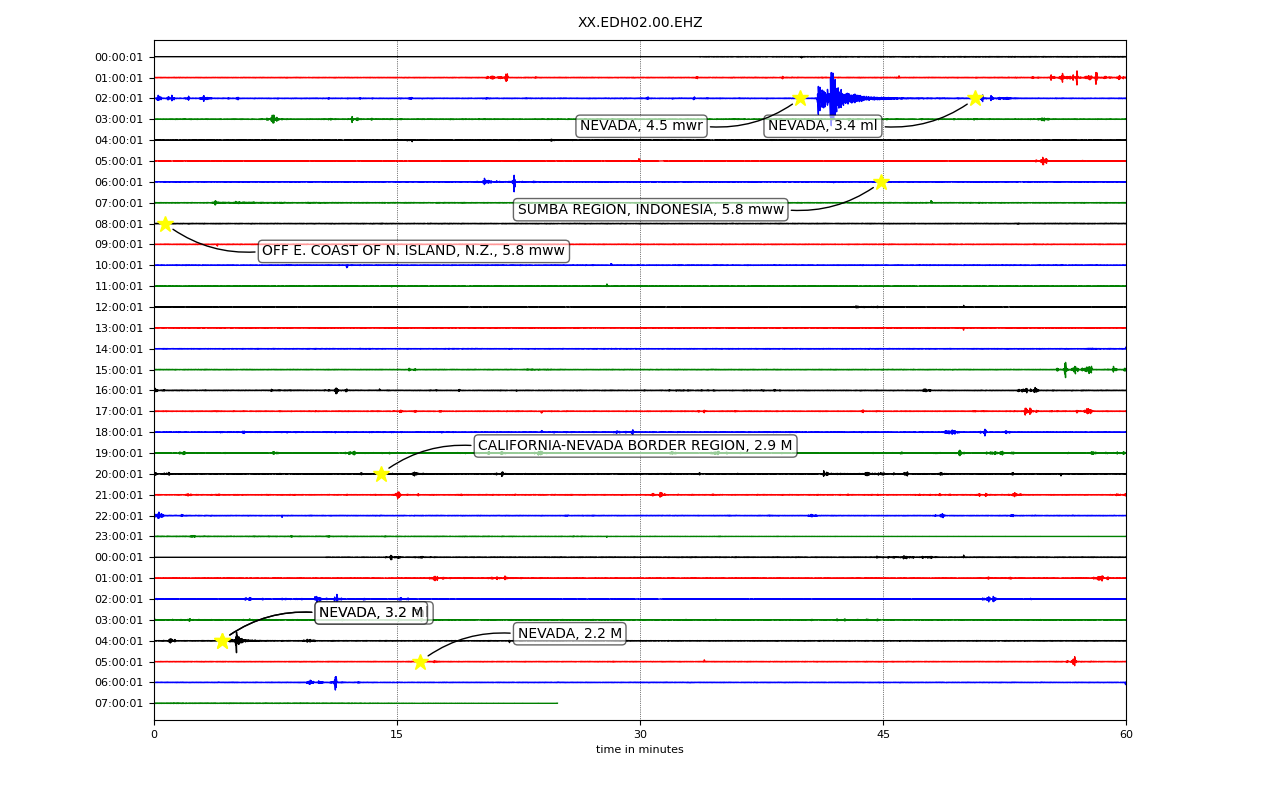Click the star marker for Nevada 3.2 M

coord(222,641)
